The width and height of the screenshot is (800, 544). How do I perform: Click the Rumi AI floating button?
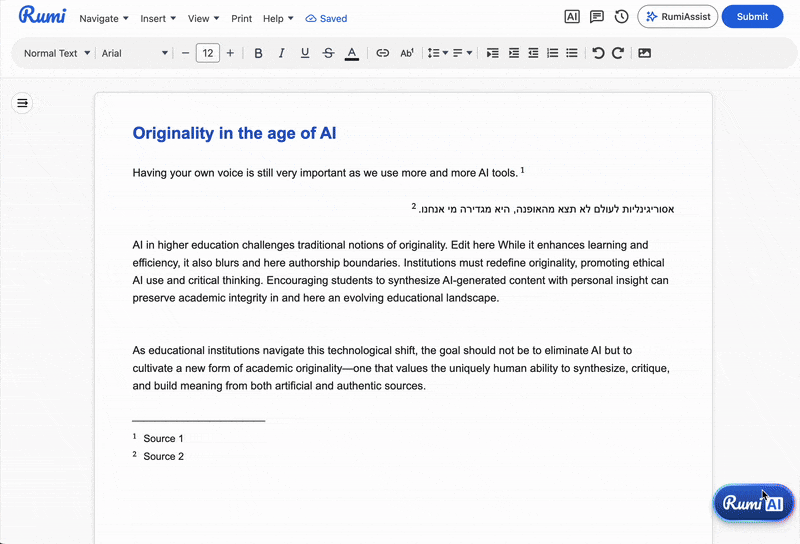(753, 503)
